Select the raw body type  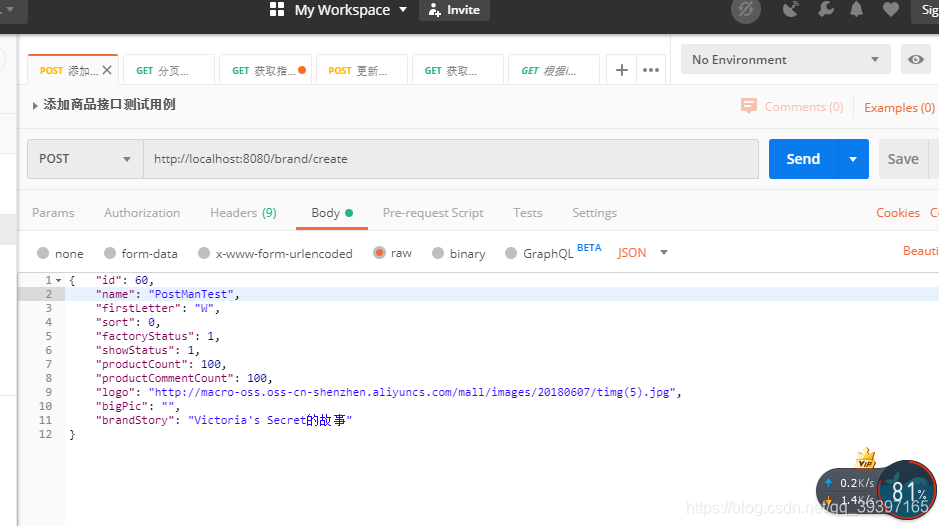click(379, 253)
